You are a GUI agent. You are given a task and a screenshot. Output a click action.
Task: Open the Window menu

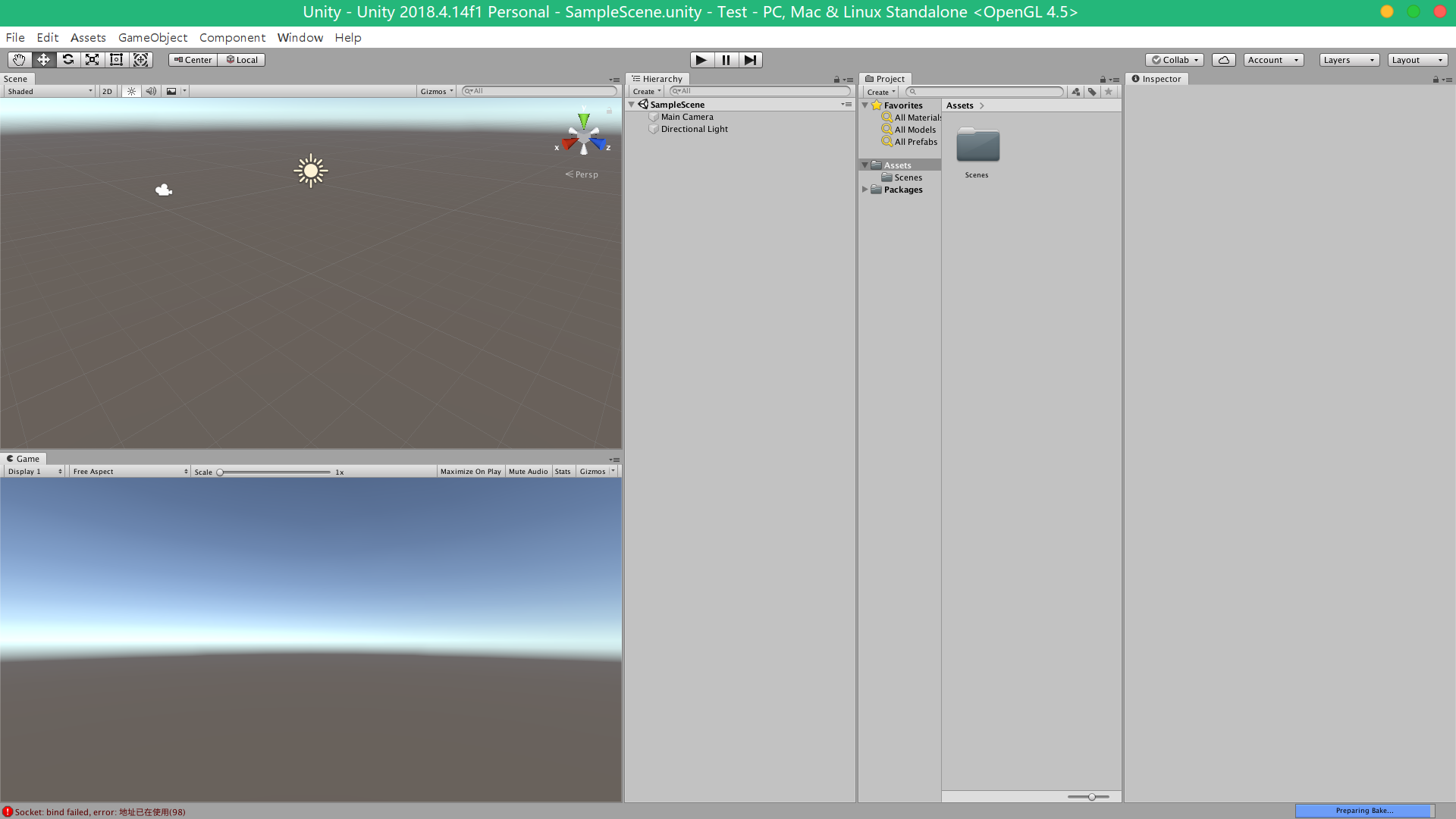(300, 37)
